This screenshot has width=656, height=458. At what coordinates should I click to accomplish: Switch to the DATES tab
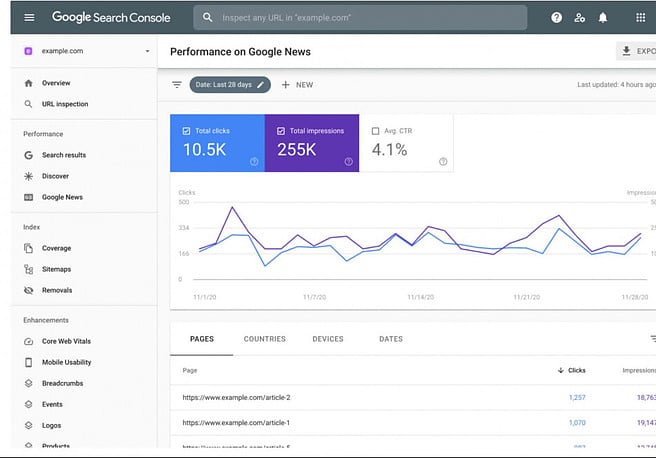pos(391,339)
